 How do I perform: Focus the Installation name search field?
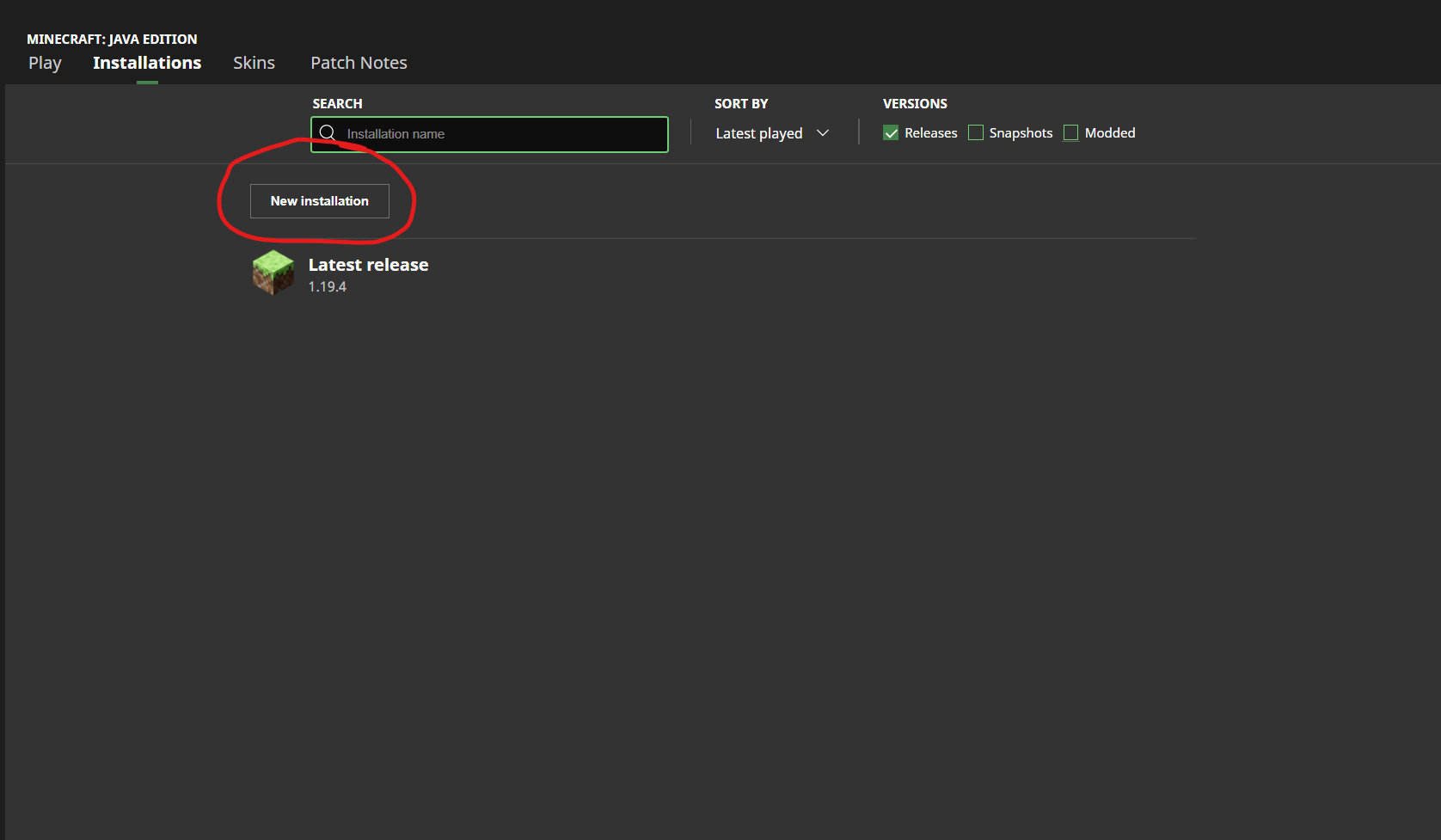click(x=489, y=134)
